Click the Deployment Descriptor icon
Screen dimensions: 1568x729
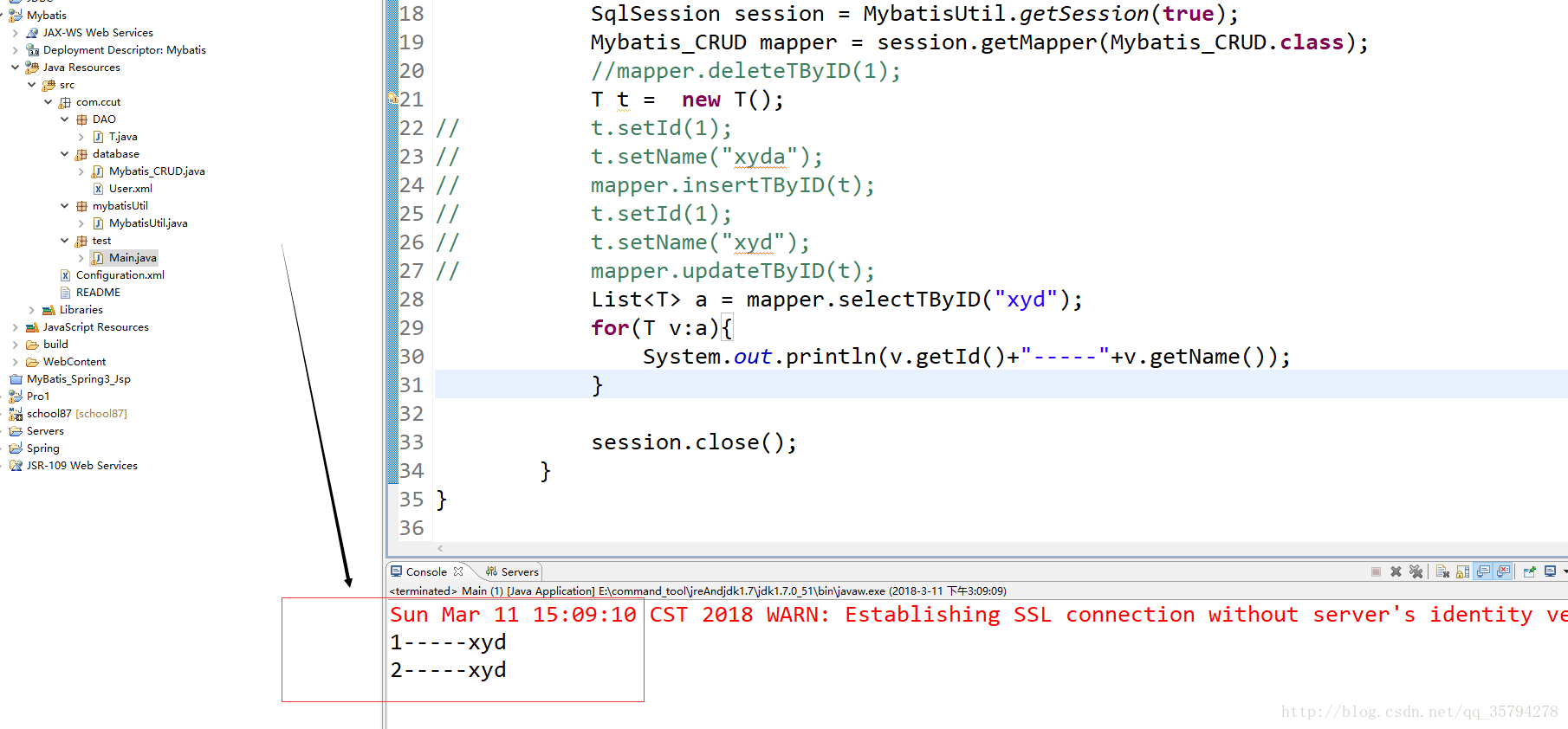pos(32,50)
